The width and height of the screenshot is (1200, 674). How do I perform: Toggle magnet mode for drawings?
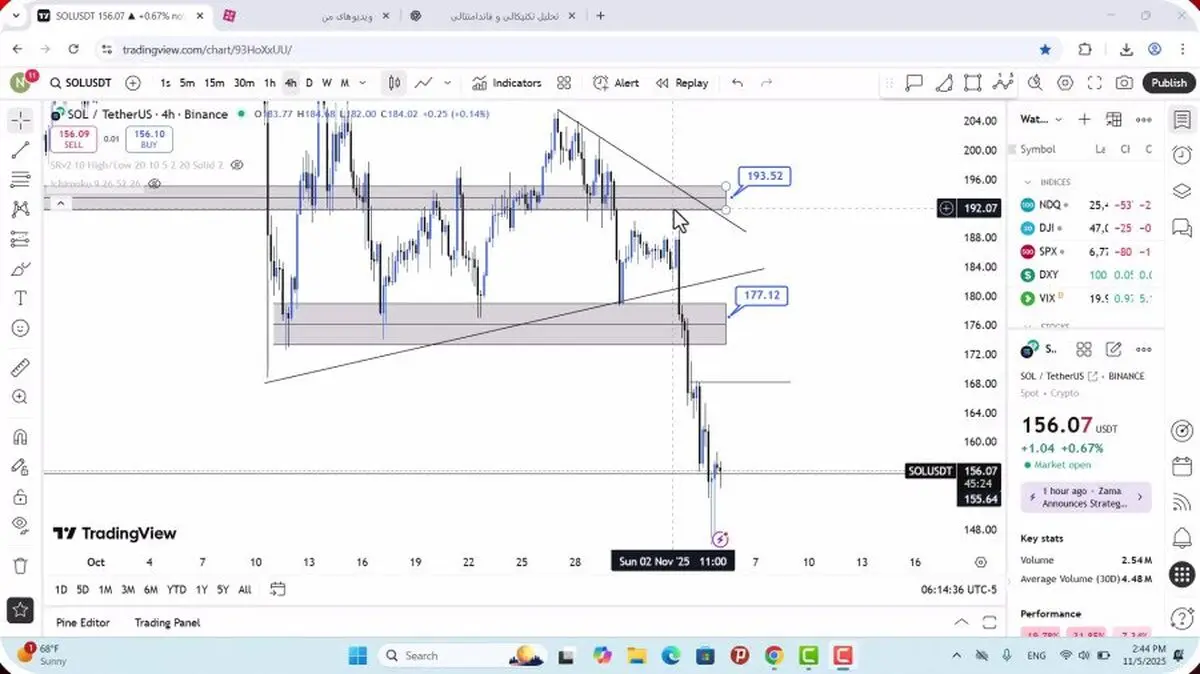[x=20, y=437]
